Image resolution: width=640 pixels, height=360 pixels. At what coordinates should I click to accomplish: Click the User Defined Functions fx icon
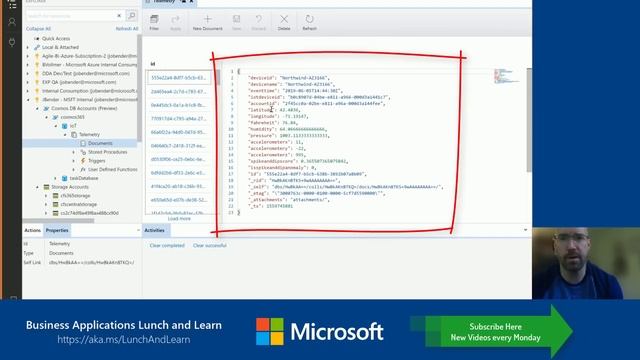pyautogui.click(x=83, y=169)
